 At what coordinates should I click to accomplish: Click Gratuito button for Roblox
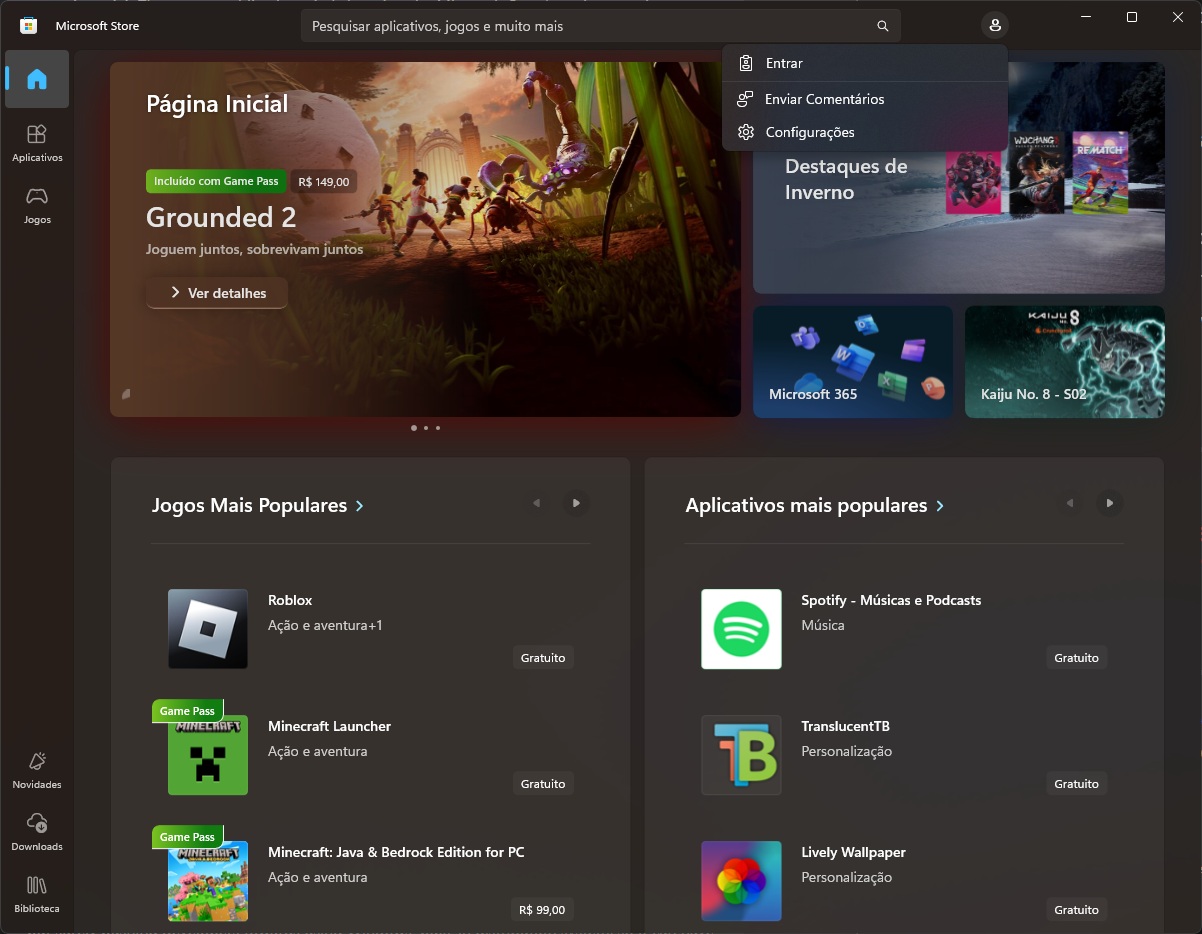point(543,658)
